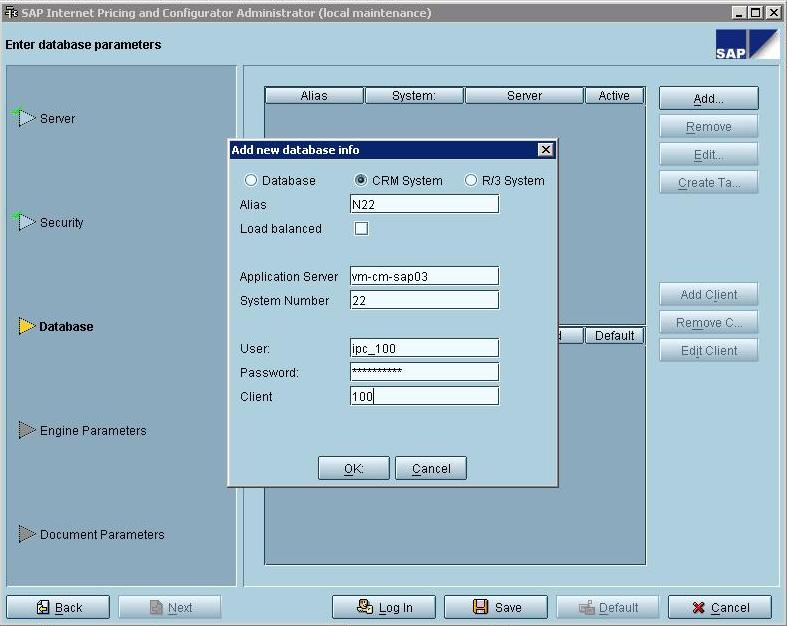Click into the Password field
787x626 pixels.
424,372
